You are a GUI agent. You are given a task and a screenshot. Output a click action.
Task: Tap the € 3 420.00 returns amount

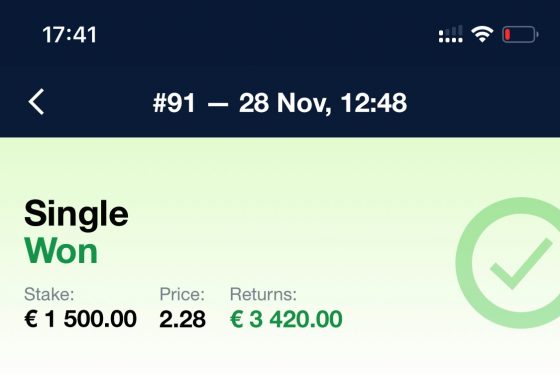[286, 319]
